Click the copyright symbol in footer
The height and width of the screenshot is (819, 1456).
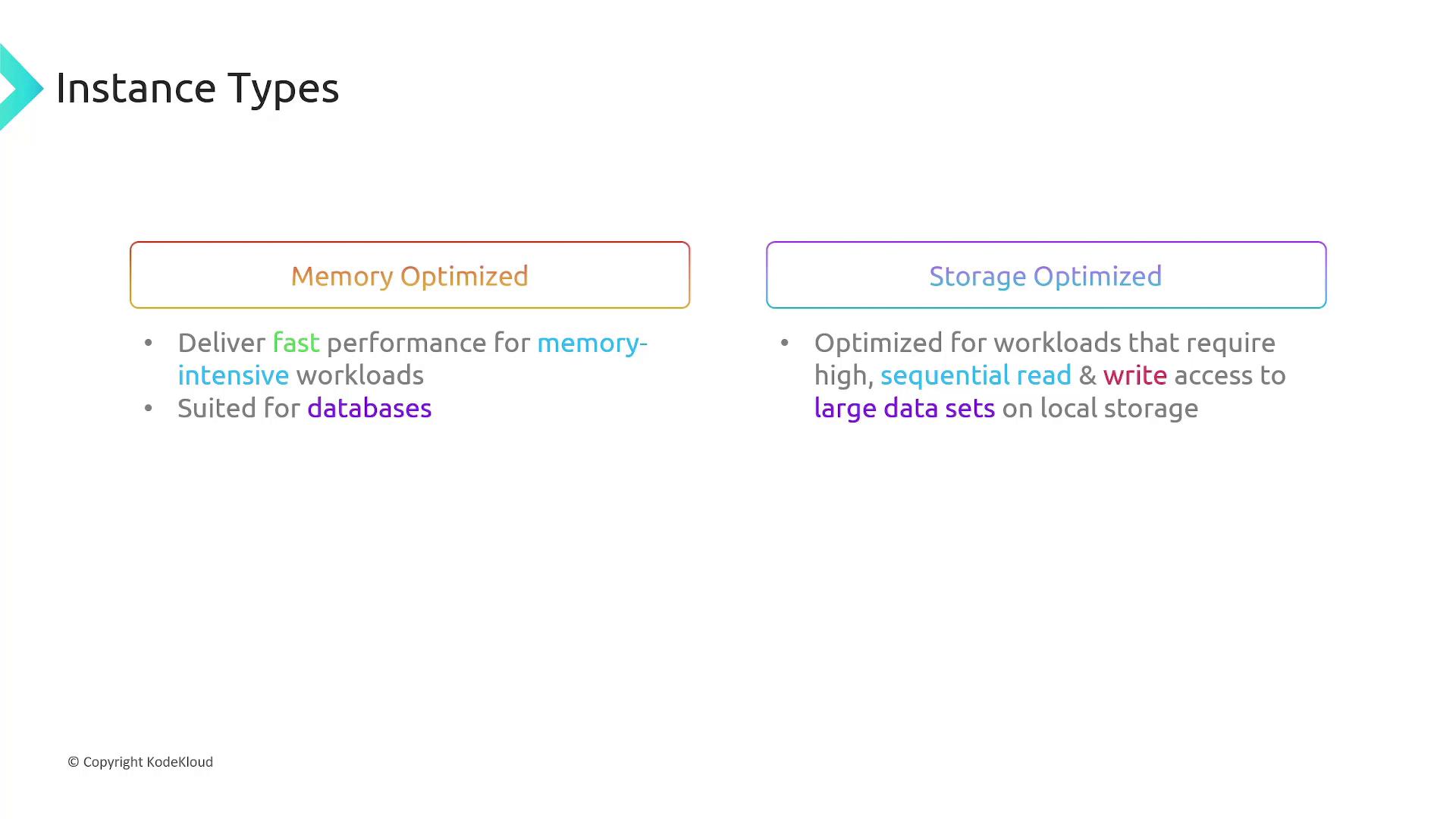[x=74, y=762]
